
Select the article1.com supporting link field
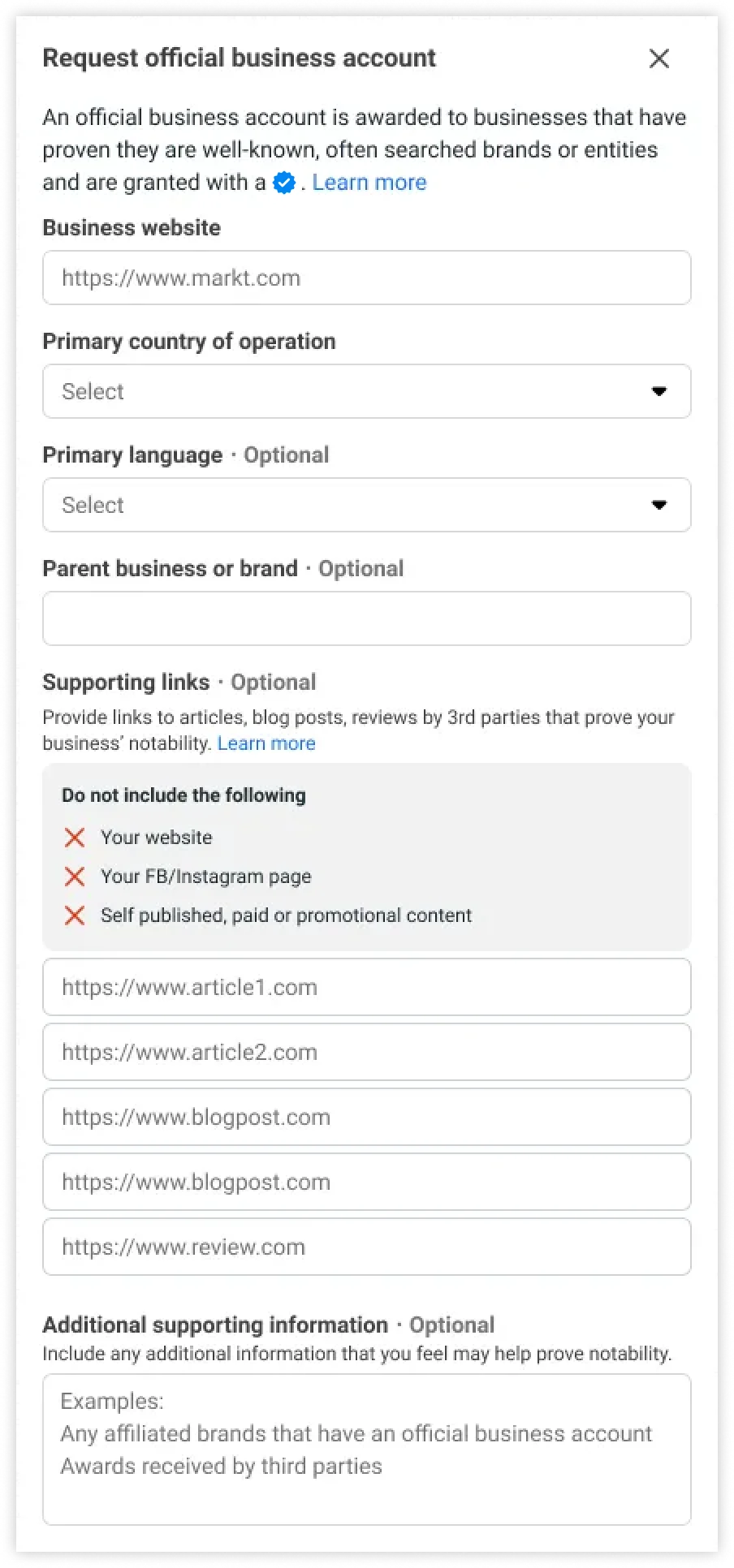pos(365,987)
